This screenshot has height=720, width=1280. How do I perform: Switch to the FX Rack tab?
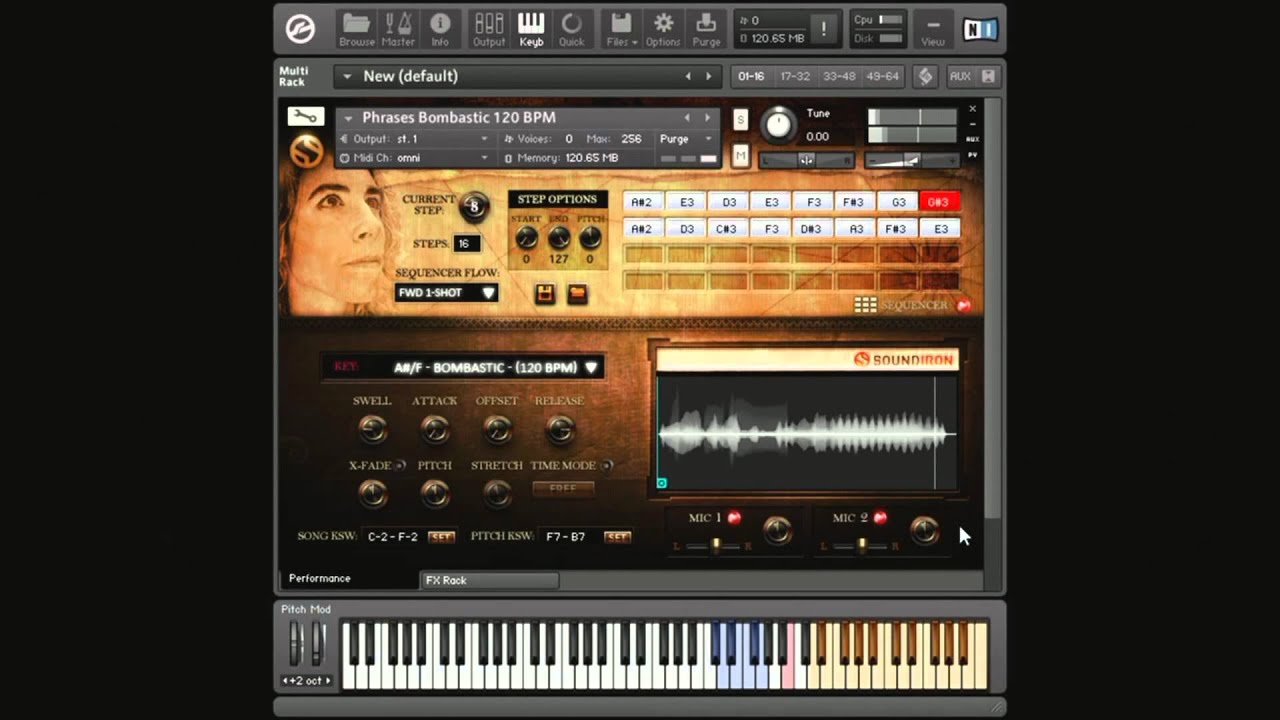[490, 580]
